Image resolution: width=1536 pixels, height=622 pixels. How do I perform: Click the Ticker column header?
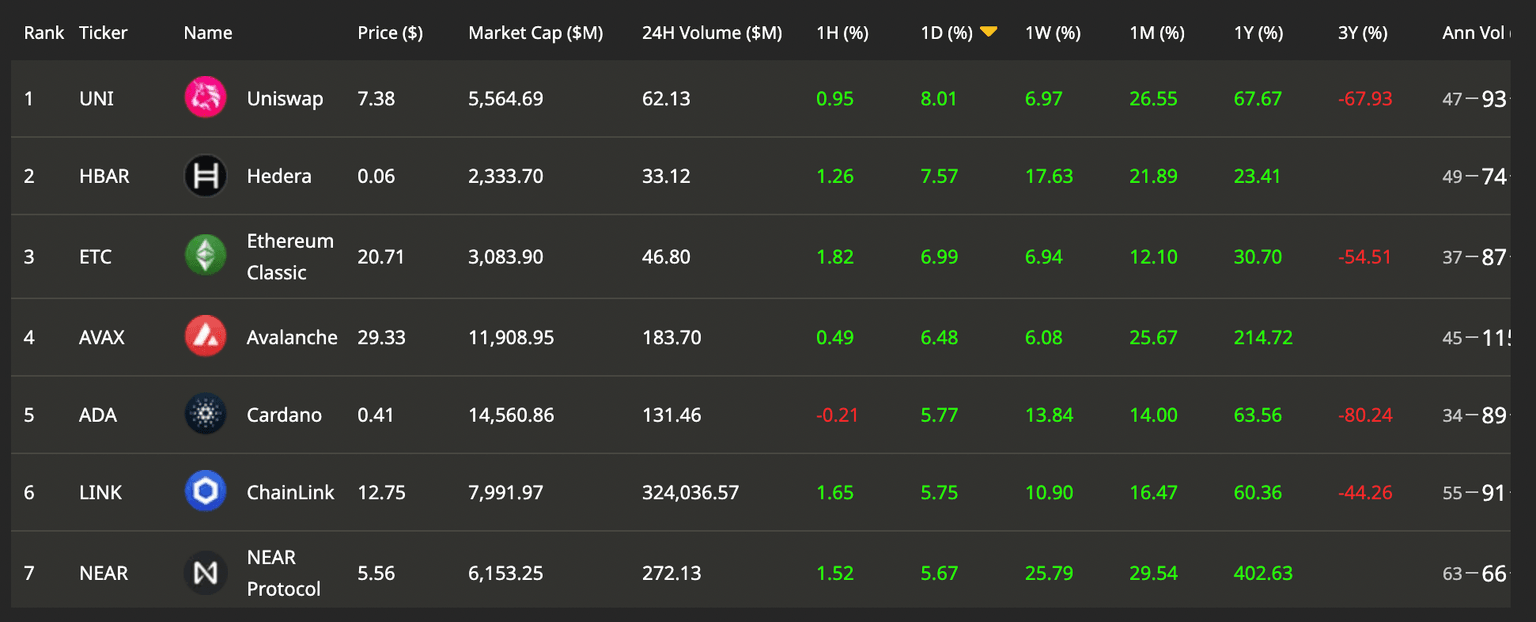click(x=103, y=33)
